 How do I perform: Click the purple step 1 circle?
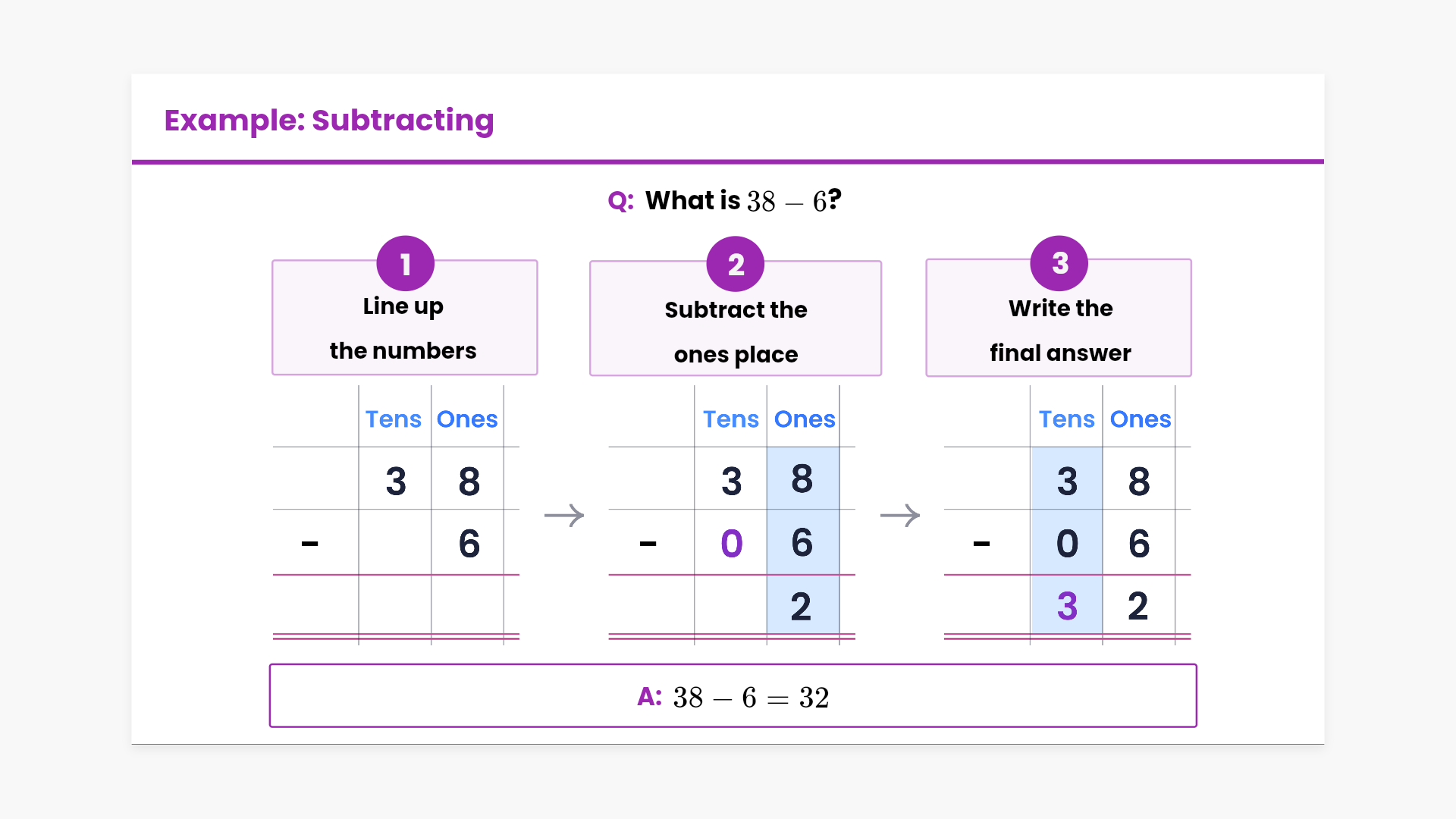click(405, 264)
